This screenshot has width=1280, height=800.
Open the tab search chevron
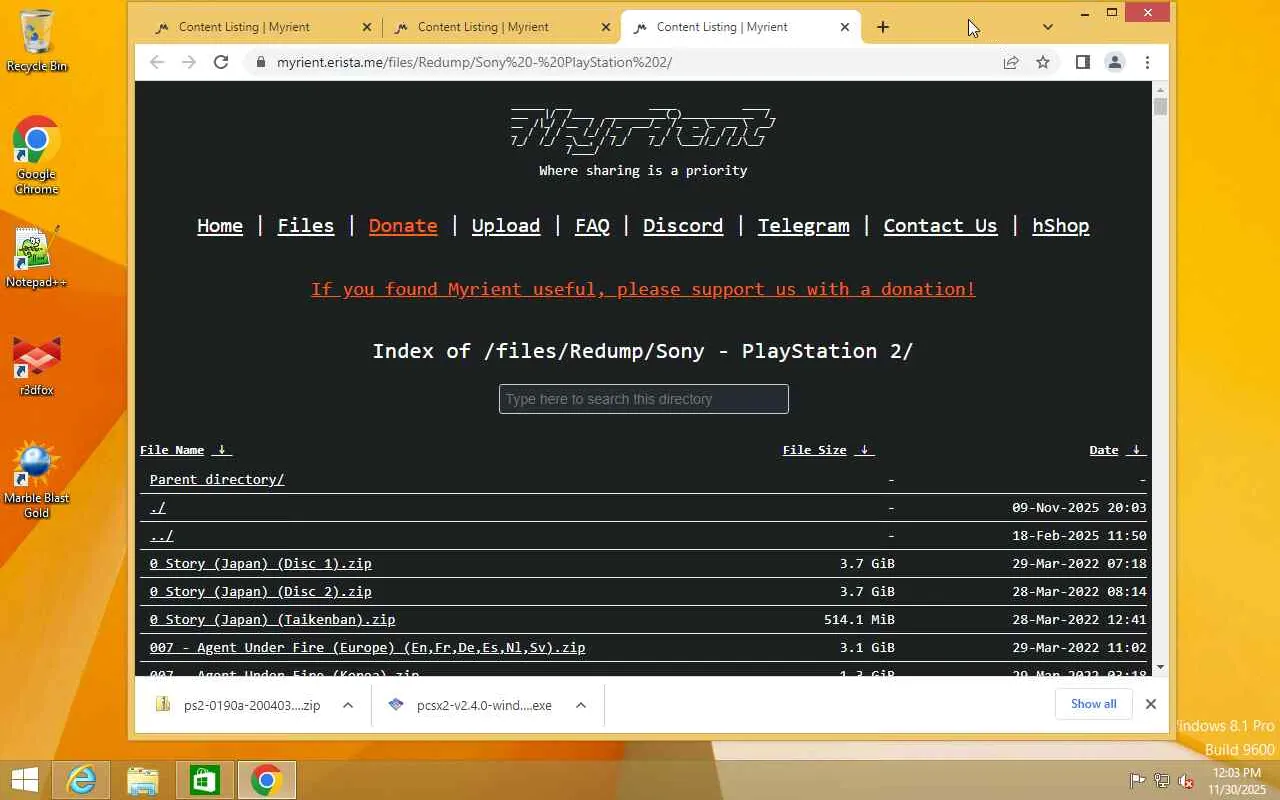(1047, 27)
